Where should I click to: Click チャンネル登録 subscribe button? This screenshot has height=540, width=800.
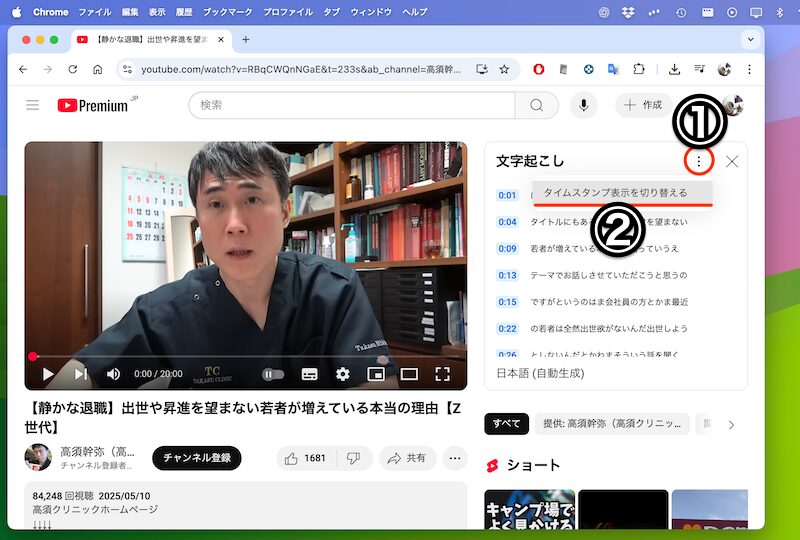click(x=197, y=458)
